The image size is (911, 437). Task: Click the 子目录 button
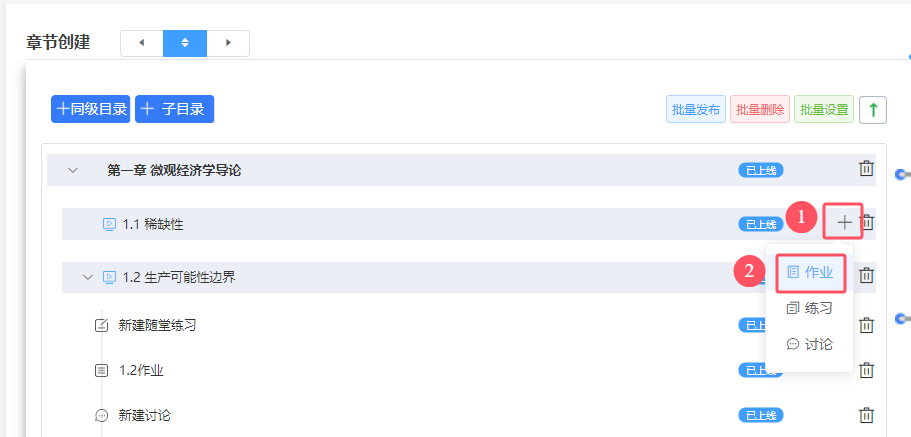(175, 109)
